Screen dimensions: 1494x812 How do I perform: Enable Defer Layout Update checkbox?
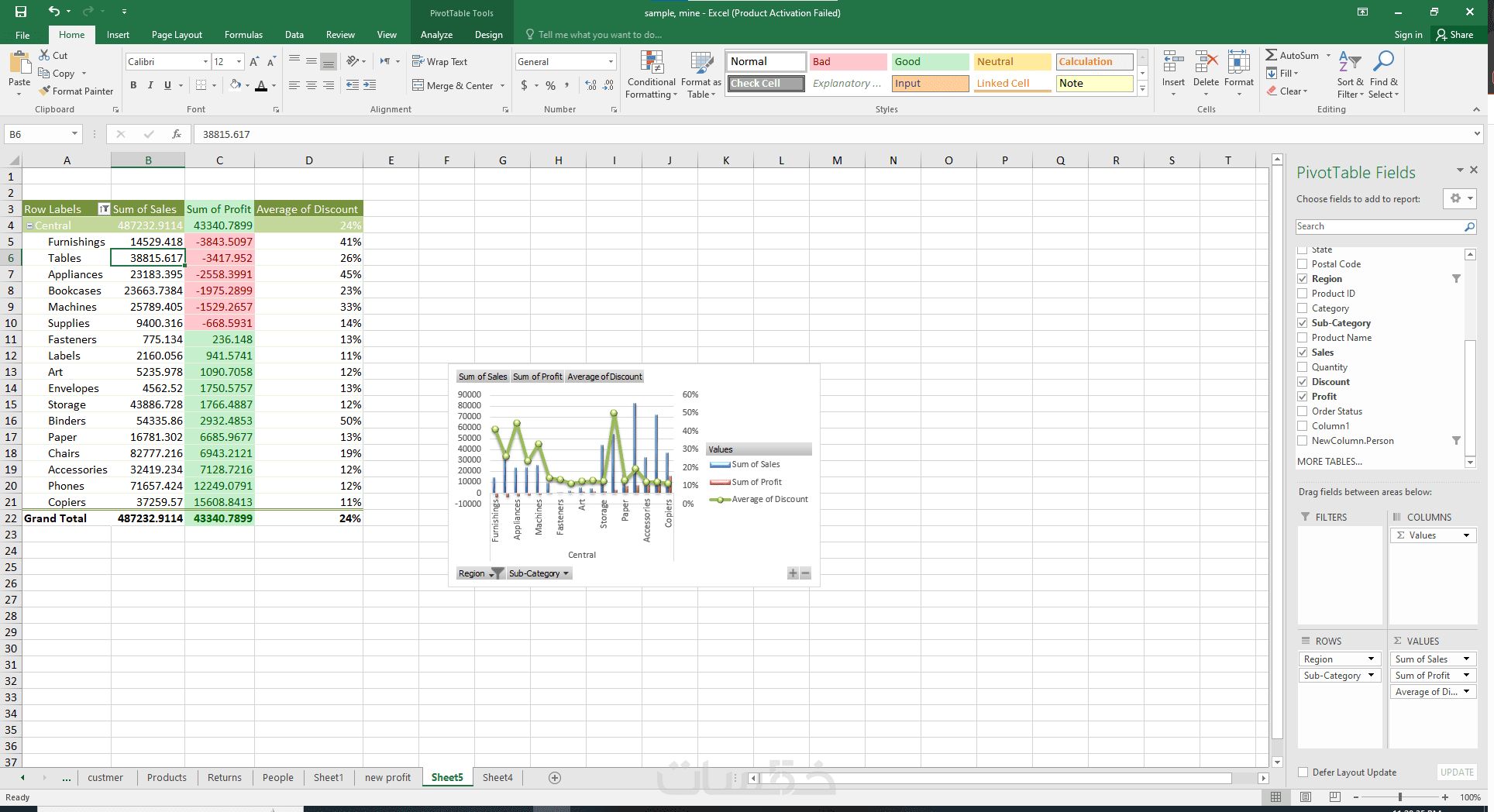click(1303, 772)
